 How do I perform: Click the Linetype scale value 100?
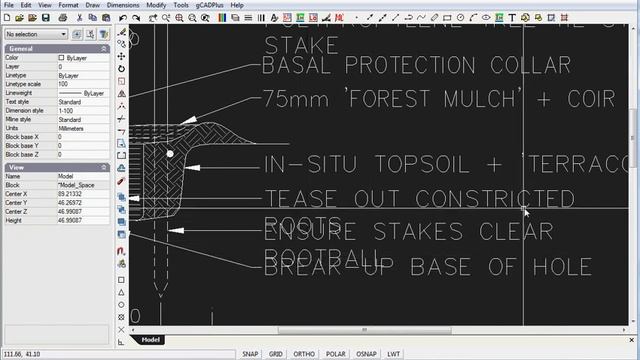(x=83, y=84)
